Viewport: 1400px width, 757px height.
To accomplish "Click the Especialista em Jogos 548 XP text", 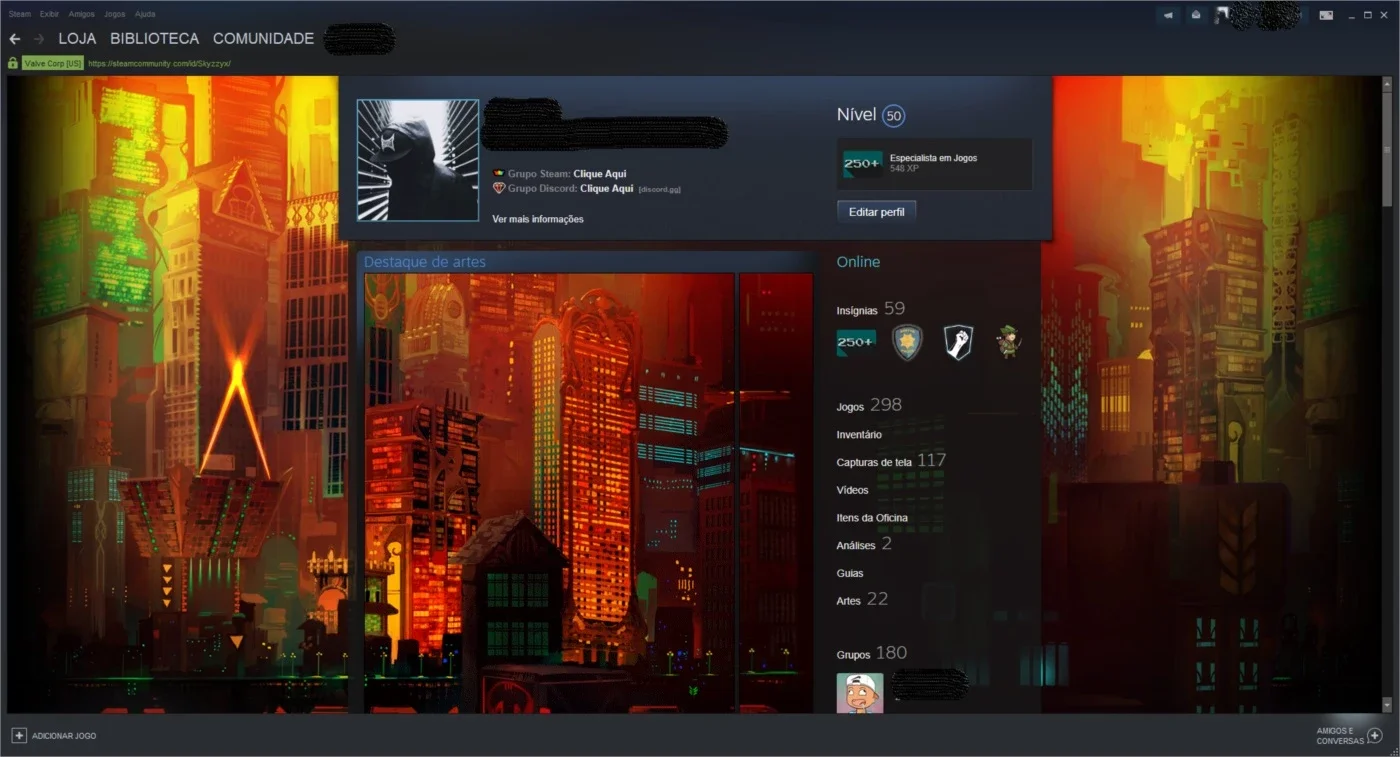I will point(933,163).
